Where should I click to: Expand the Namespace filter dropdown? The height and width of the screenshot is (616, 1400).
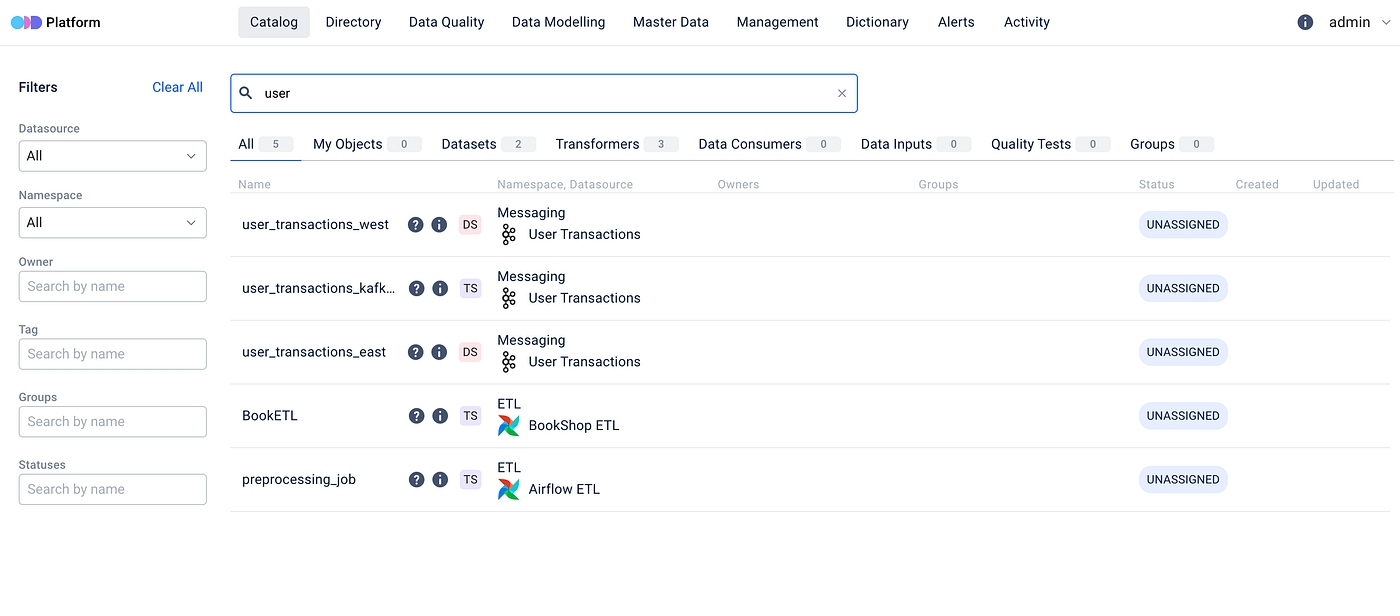(112, 223)
